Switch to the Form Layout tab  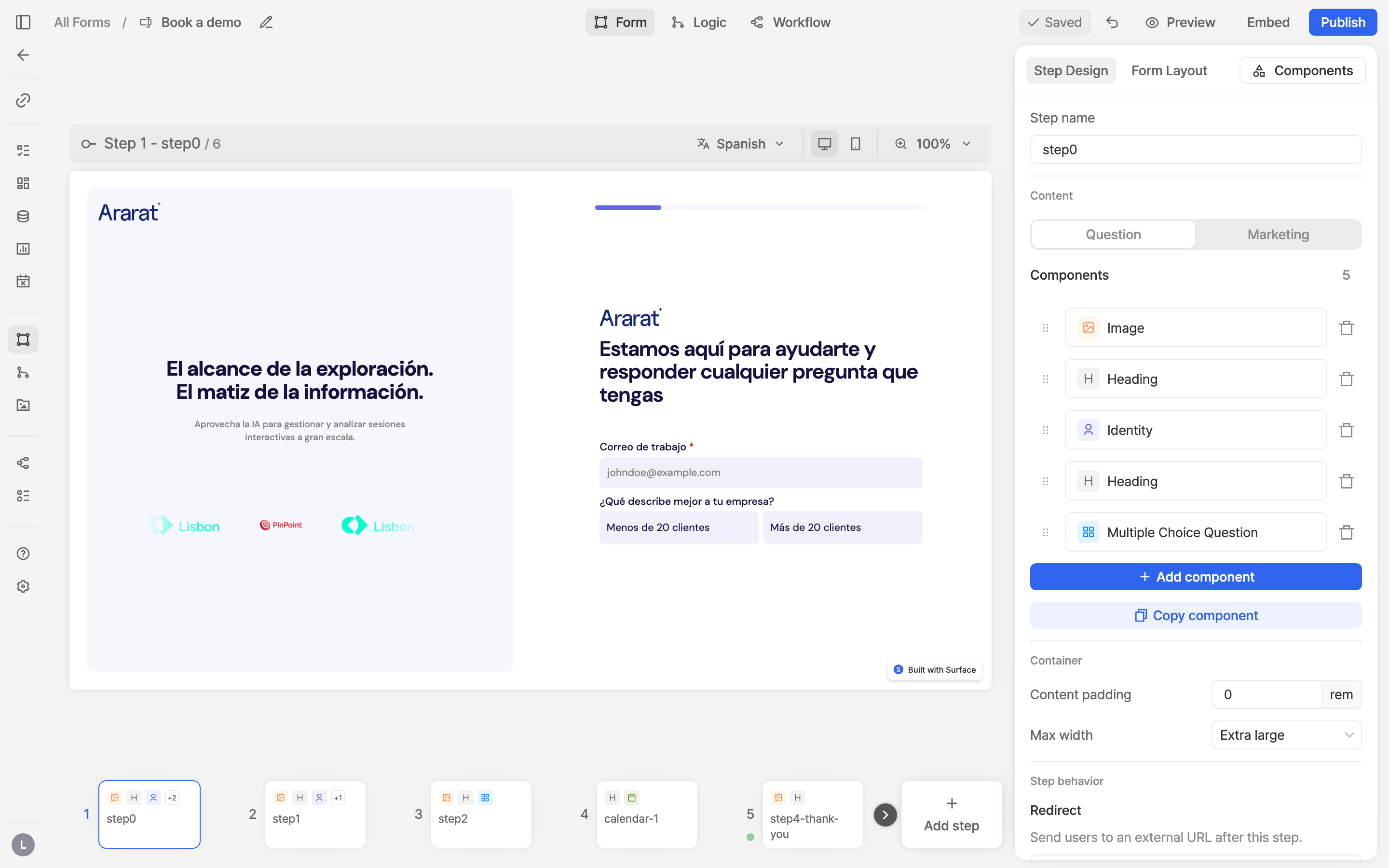point(1169,70)
